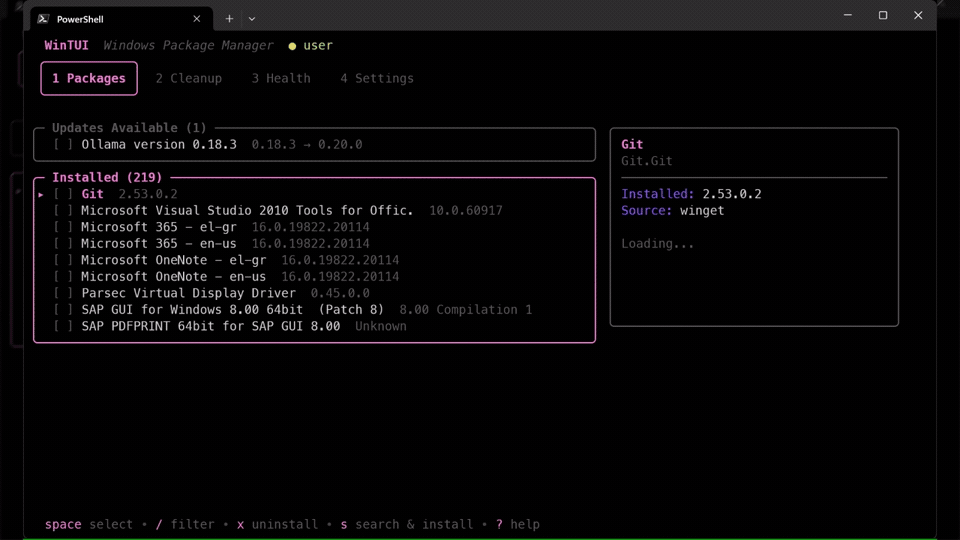Select the Git package name in list
The height and width of the screenshot is (540, 960).
(92, 194)
